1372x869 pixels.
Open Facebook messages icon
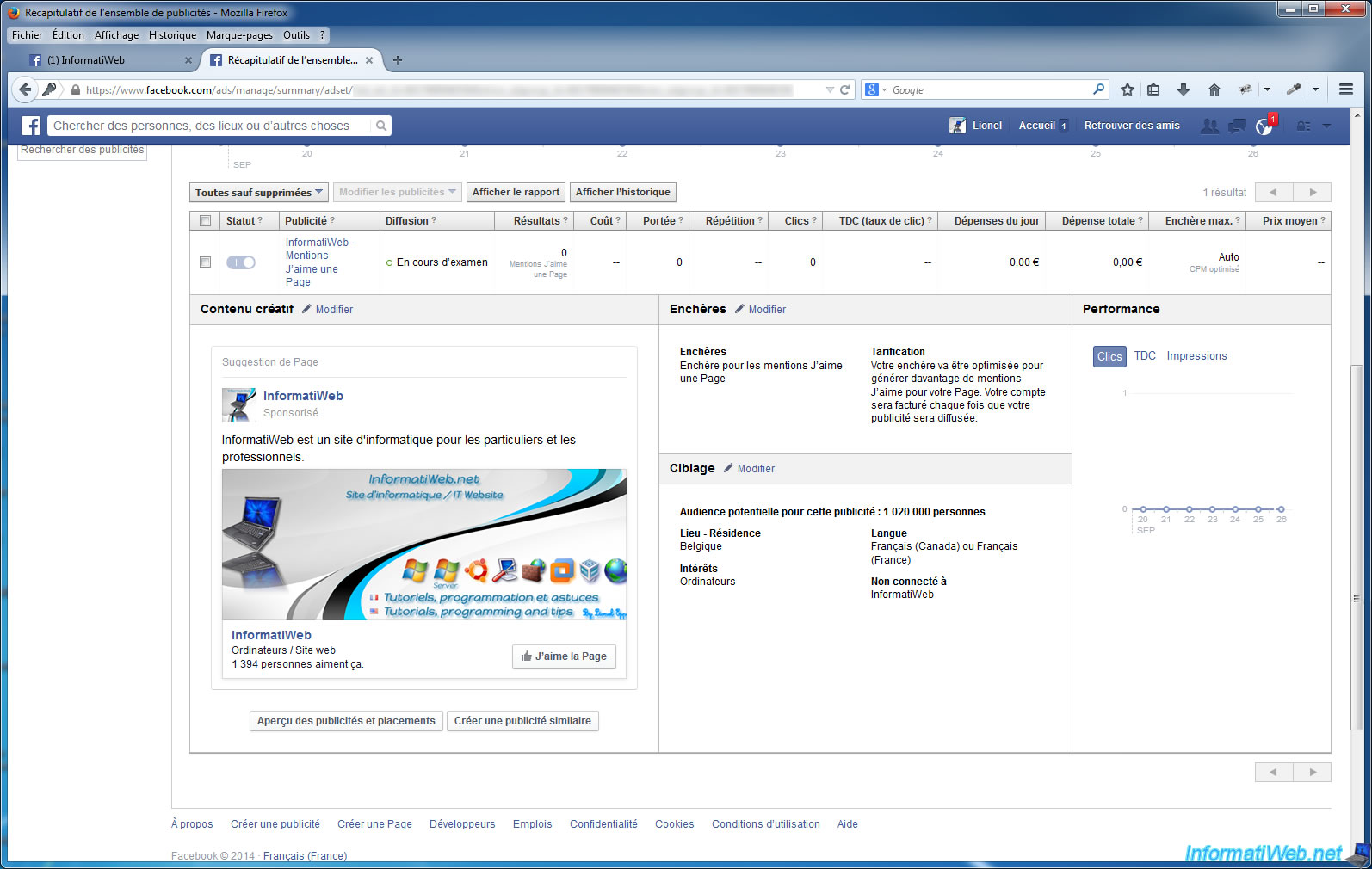tap(1237, 126)
